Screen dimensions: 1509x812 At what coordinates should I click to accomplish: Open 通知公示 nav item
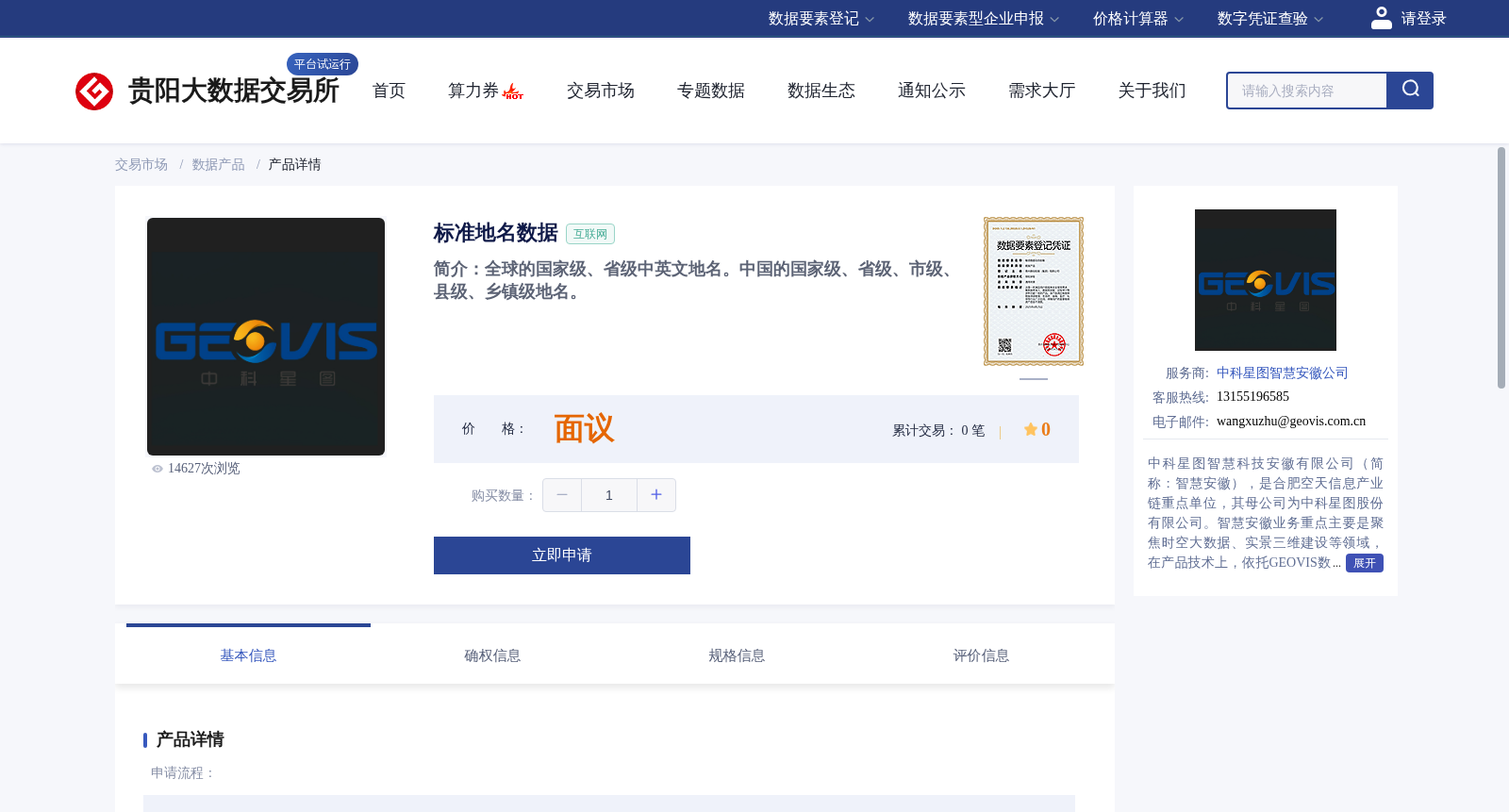[932, 91]
